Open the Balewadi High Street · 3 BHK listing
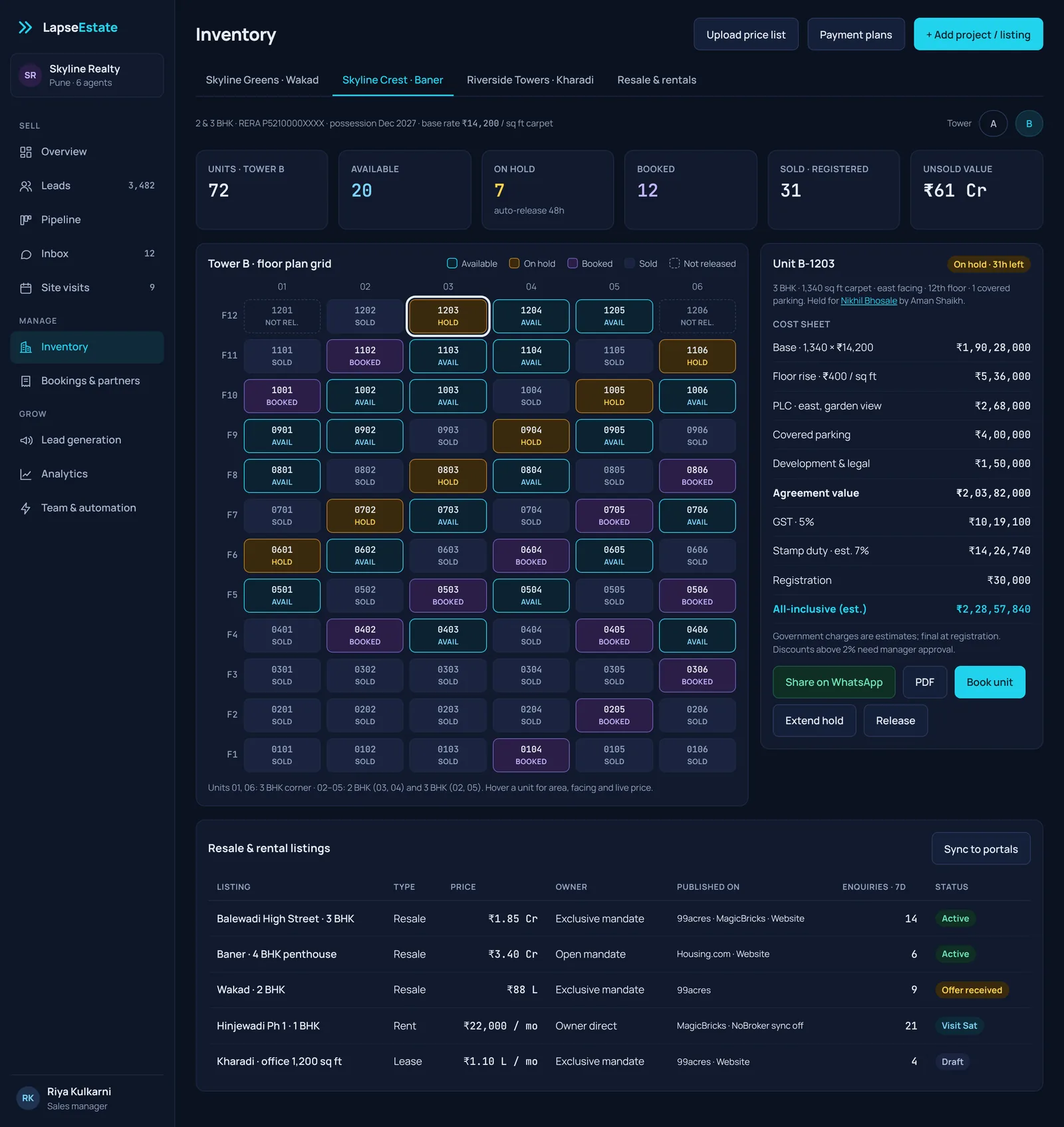Image resolution: width=1064 pixels, height=1127 pixels. coord(285,919)
